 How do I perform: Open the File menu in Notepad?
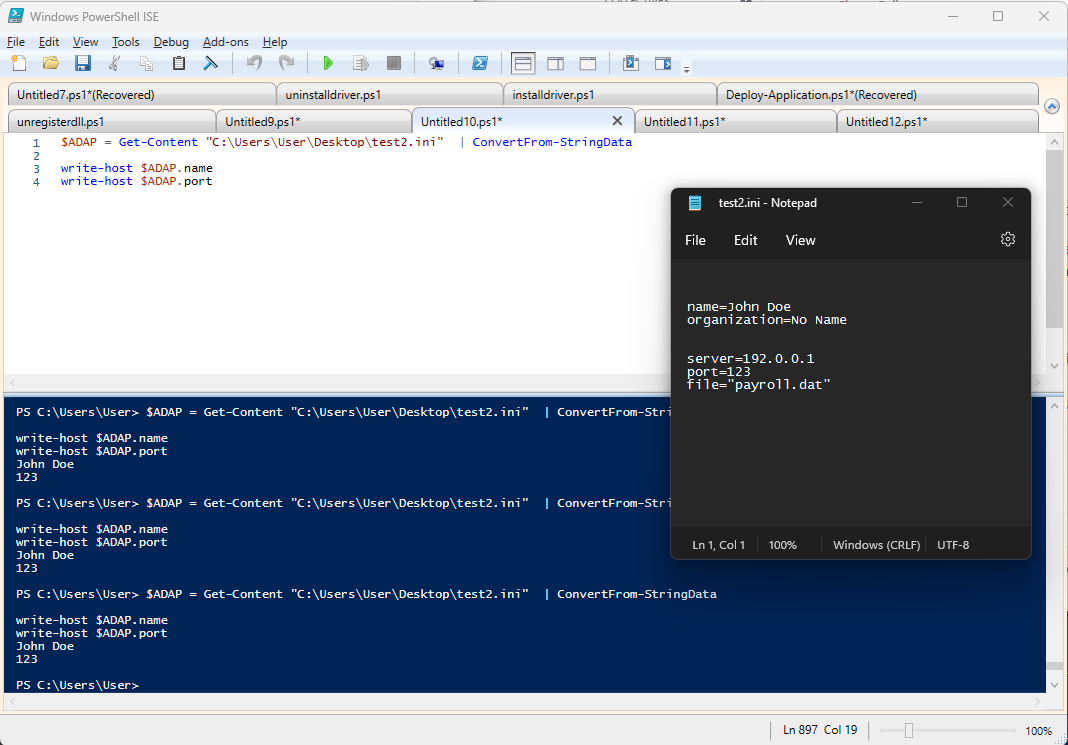pyautogui.click(x=695, y=240)
